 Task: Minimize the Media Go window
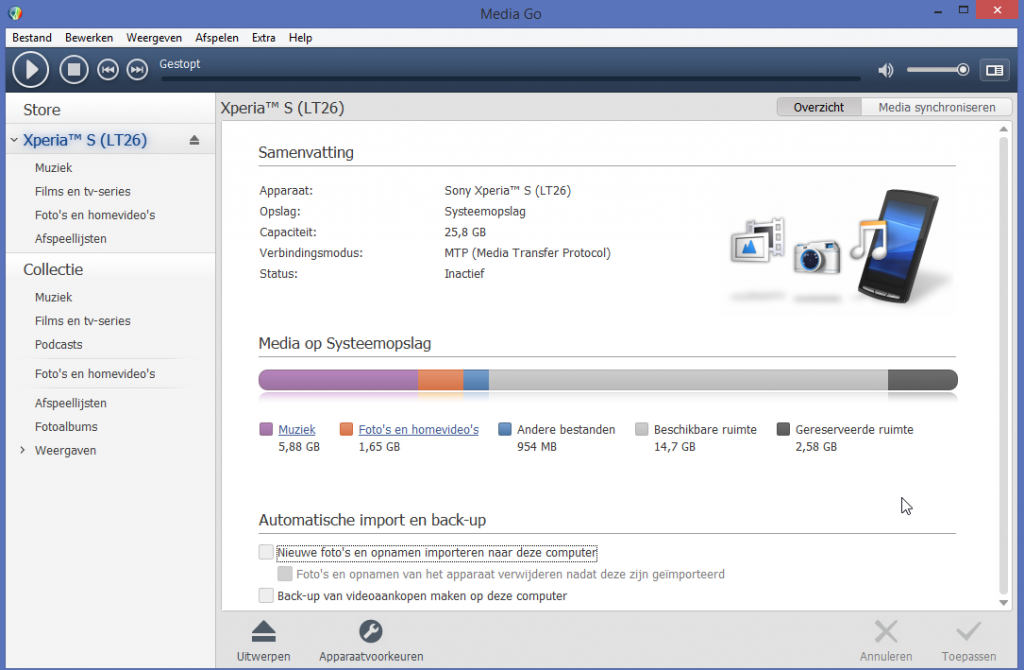(x=938, y=11)
